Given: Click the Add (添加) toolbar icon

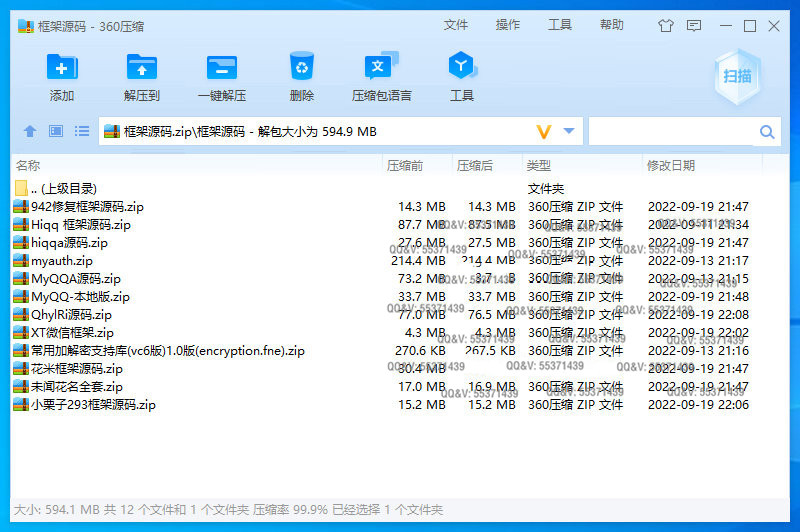Looking at the screenshot, I should tap(62, 69).
